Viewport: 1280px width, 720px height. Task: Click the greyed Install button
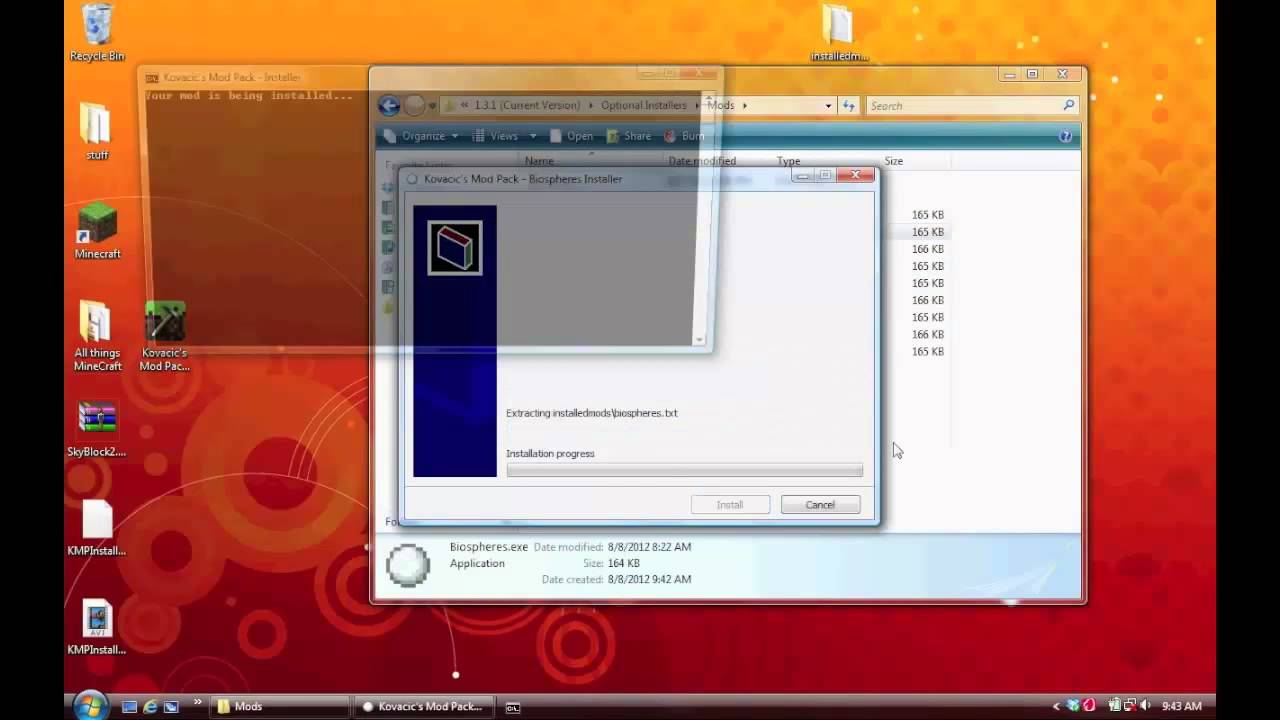click(730, 505)
